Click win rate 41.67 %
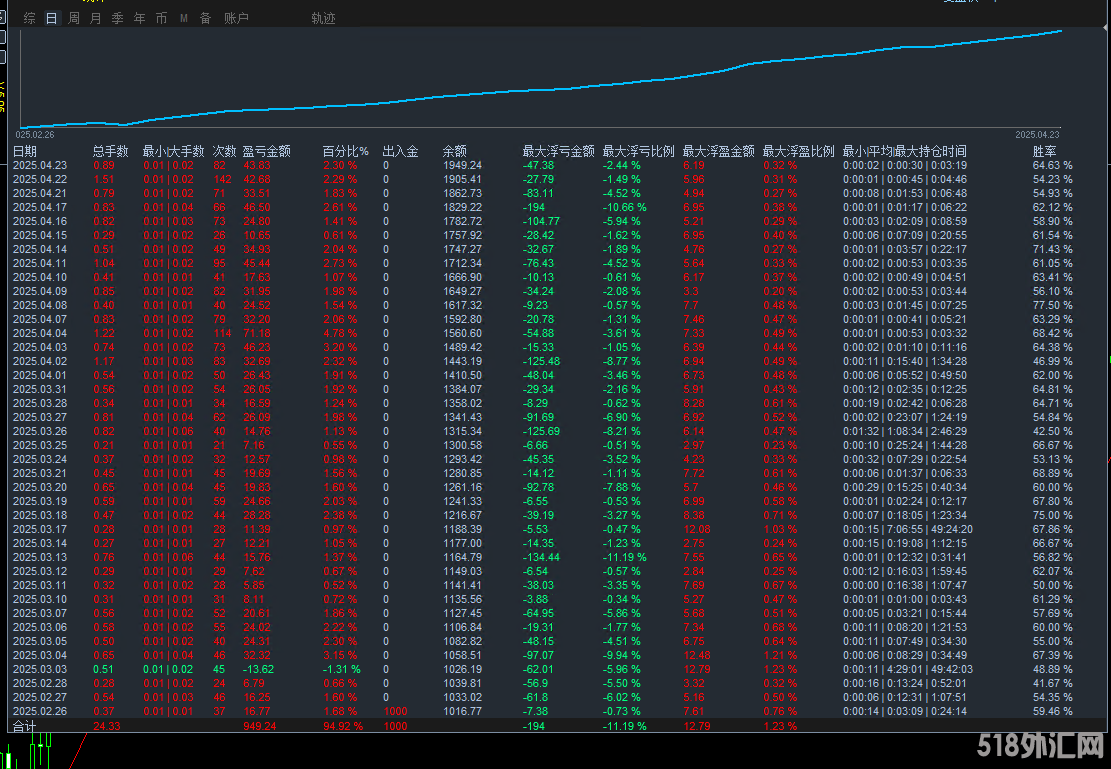Image resolution: width=1111 pixels, height=769 pixels. (x=1053, y=683)
